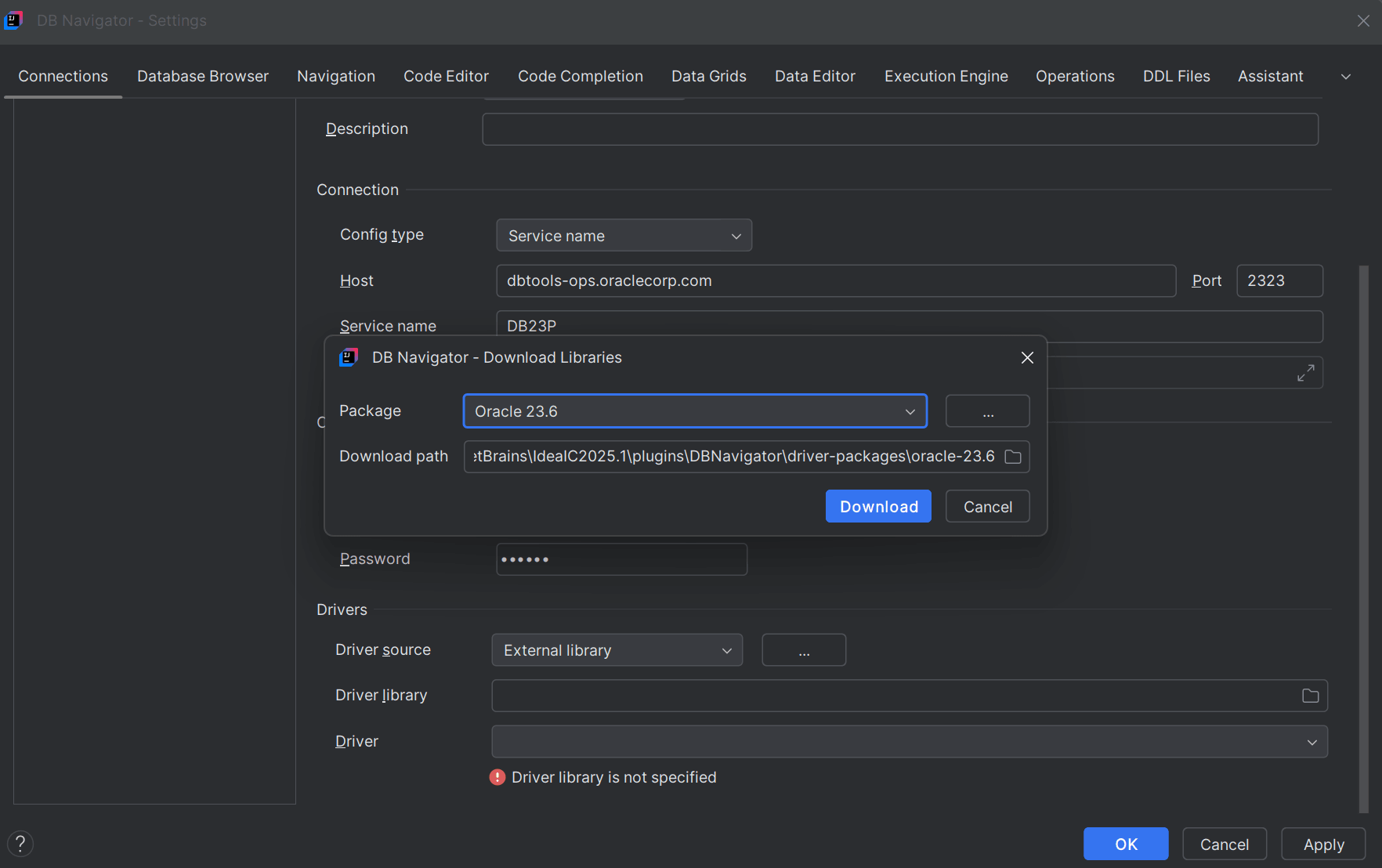Image resolution: width=1382 pixels, height=868 pixels.
Task: Open the Execution Engine tab
Action: 946,76
